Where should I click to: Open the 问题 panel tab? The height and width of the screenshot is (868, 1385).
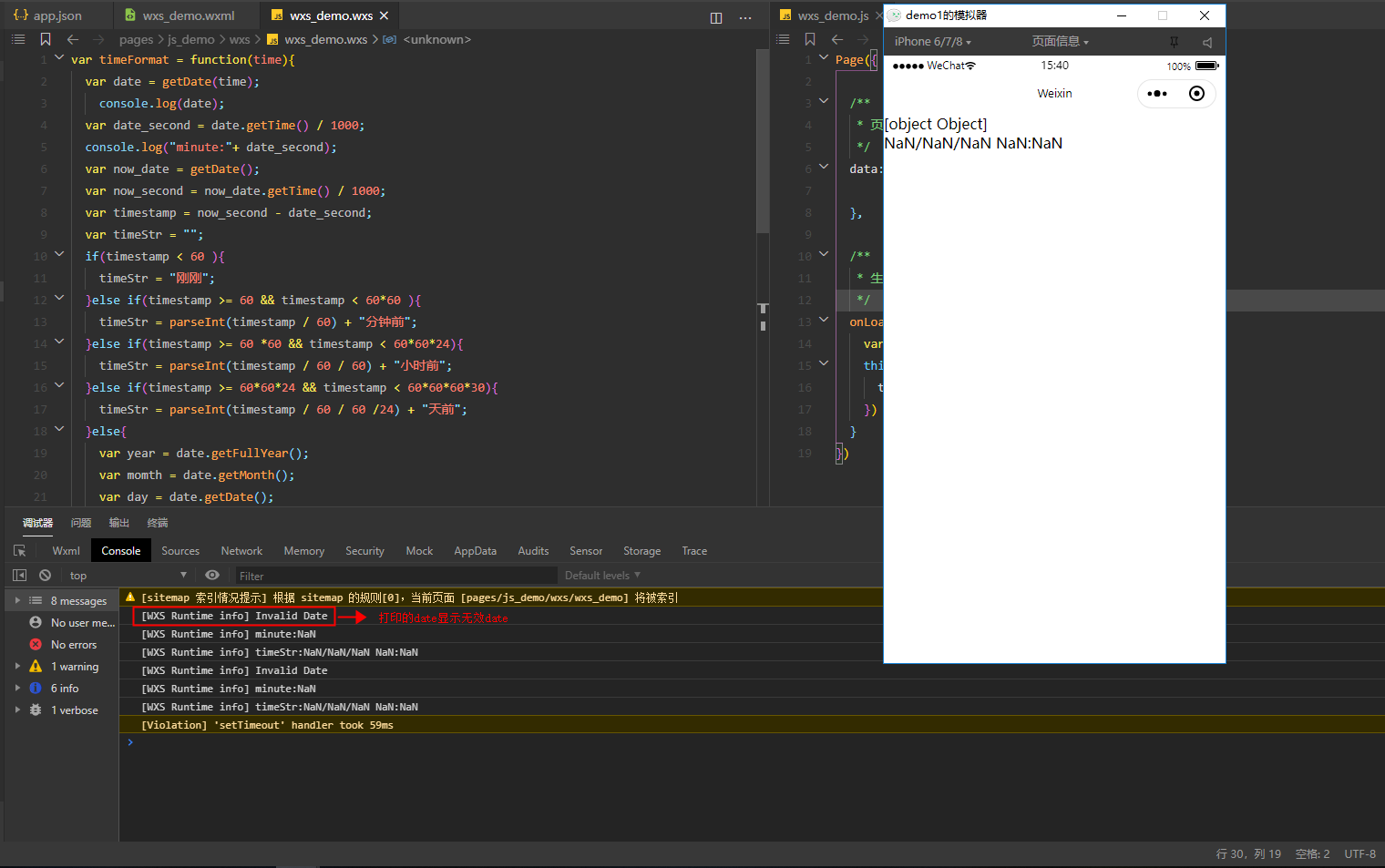coord(81,523)
